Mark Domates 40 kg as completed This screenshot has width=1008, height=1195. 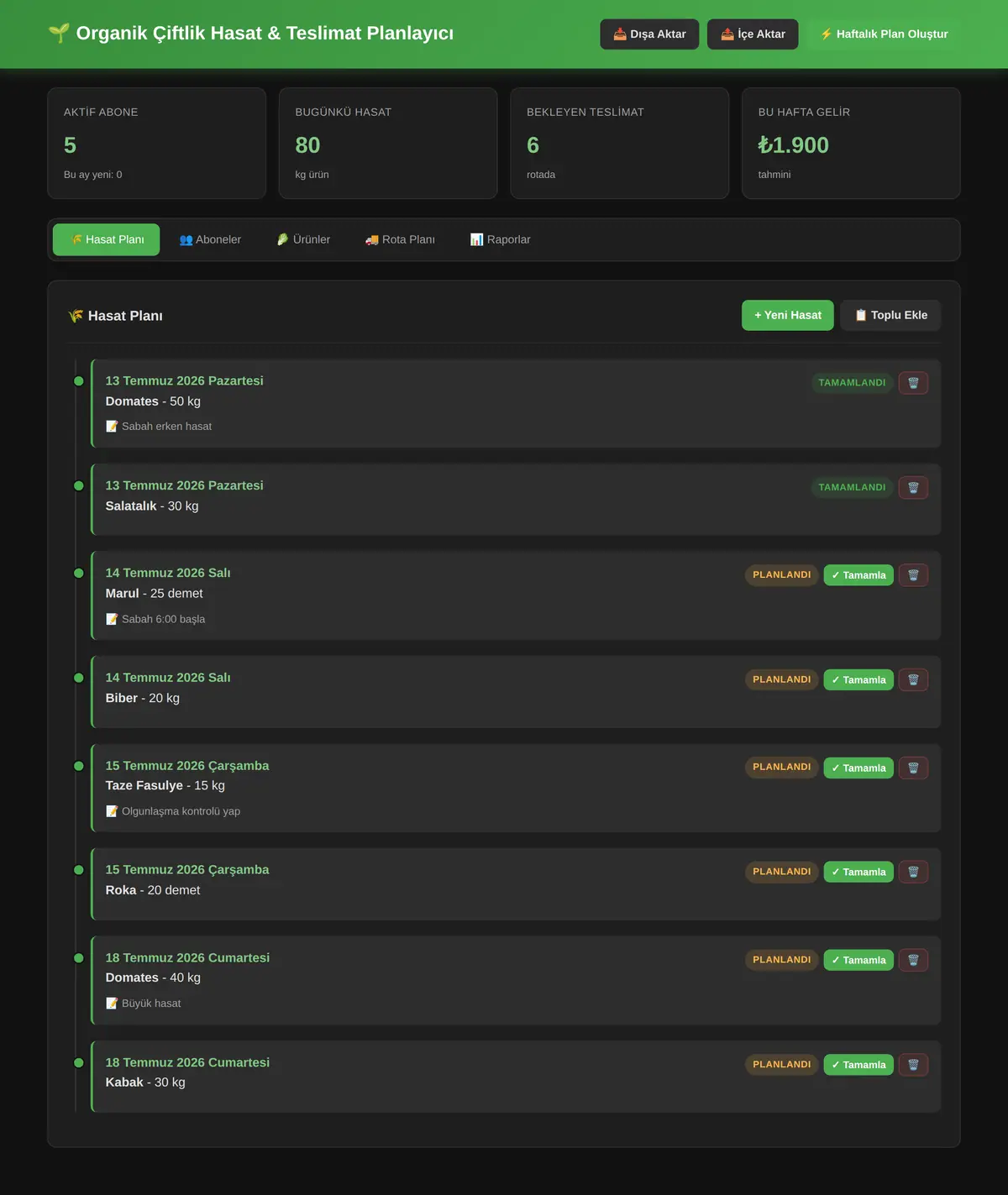858,960
